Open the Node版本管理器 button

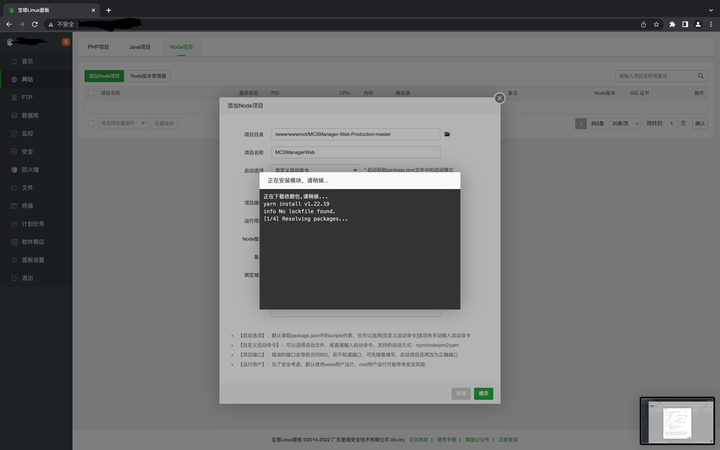(x=148, y=76)
